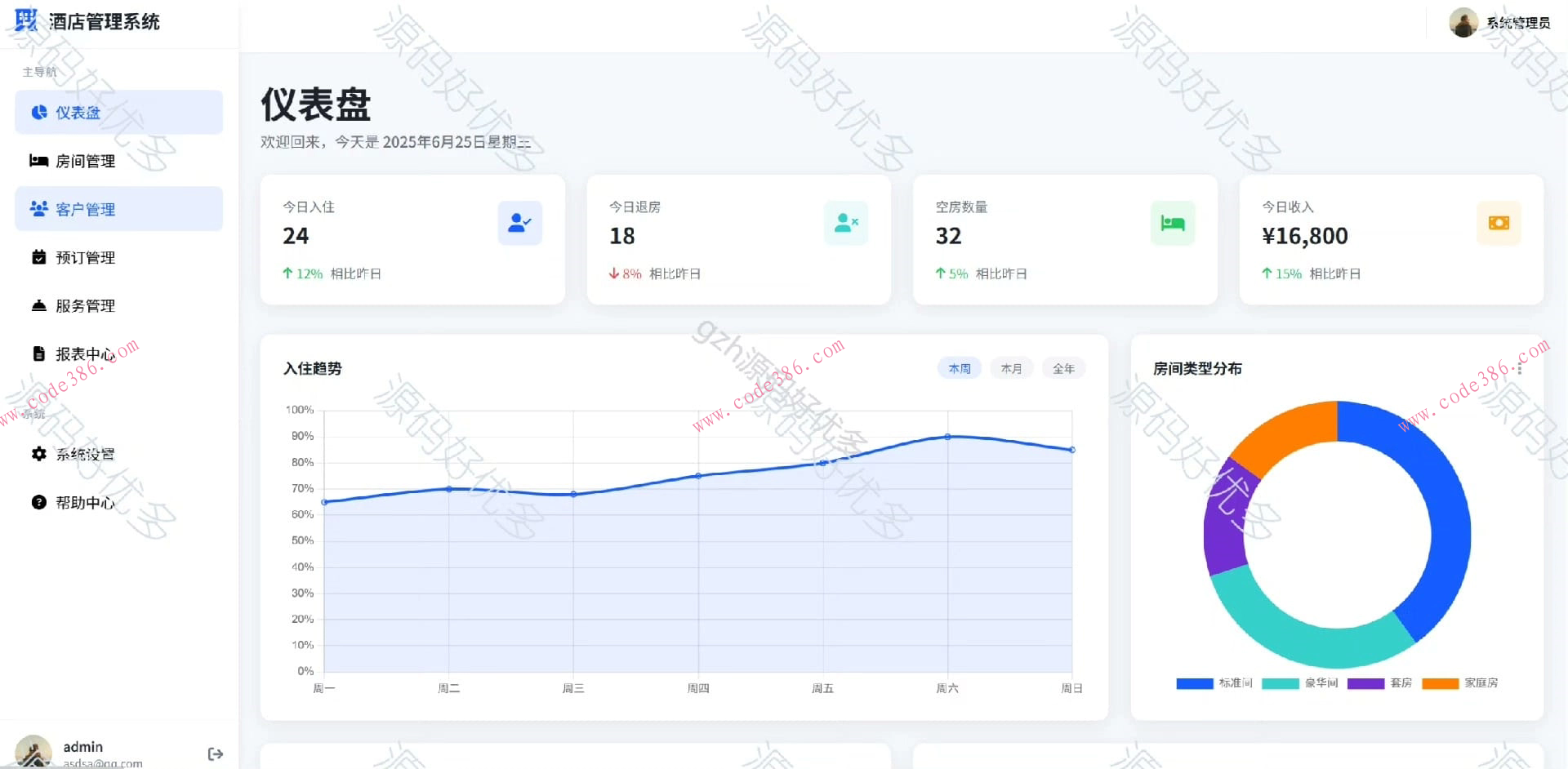Go to 预订管理 in the sidebar

tap(85, 257)
